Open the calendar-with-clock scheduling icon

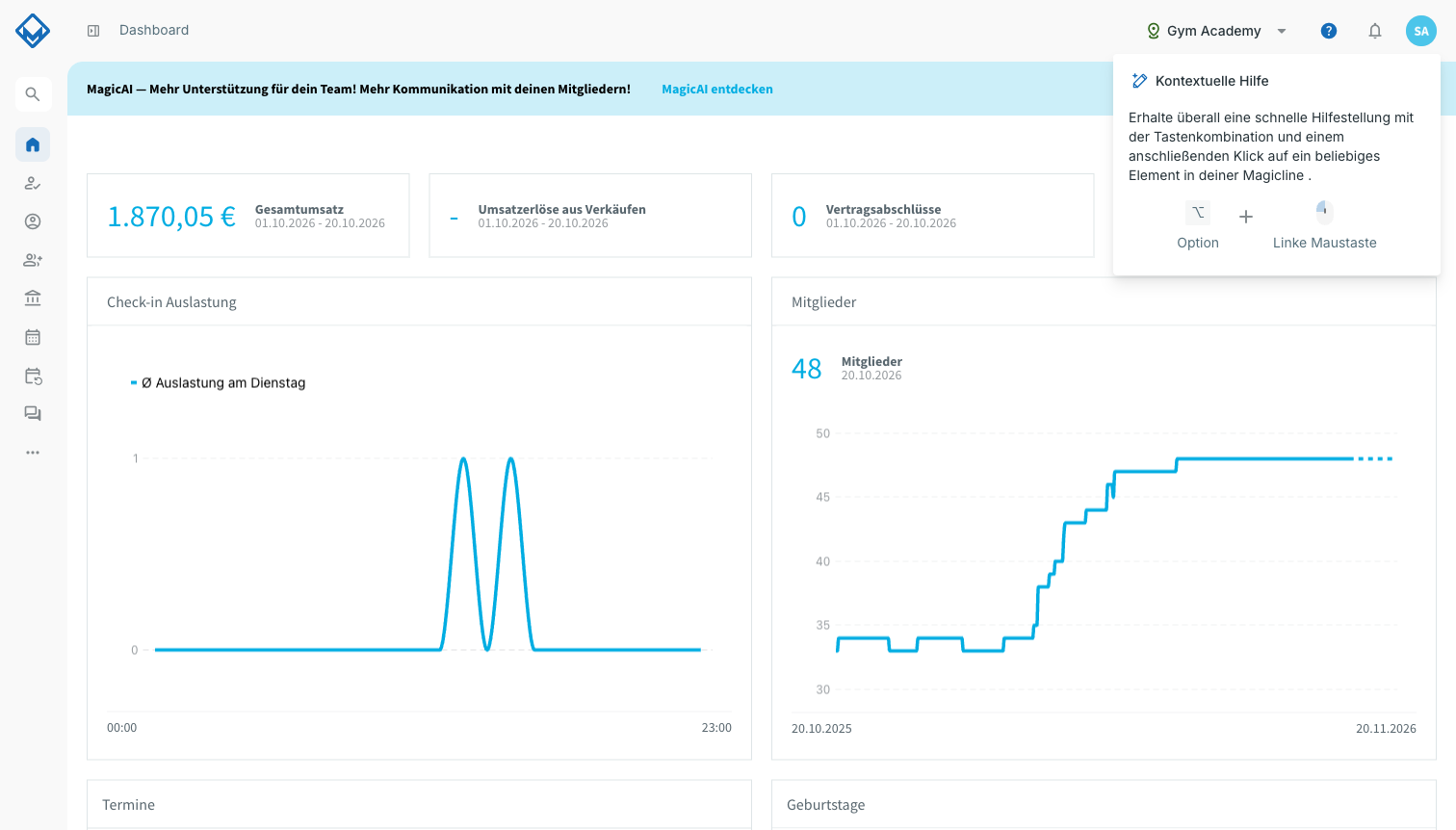click(33, 376)
